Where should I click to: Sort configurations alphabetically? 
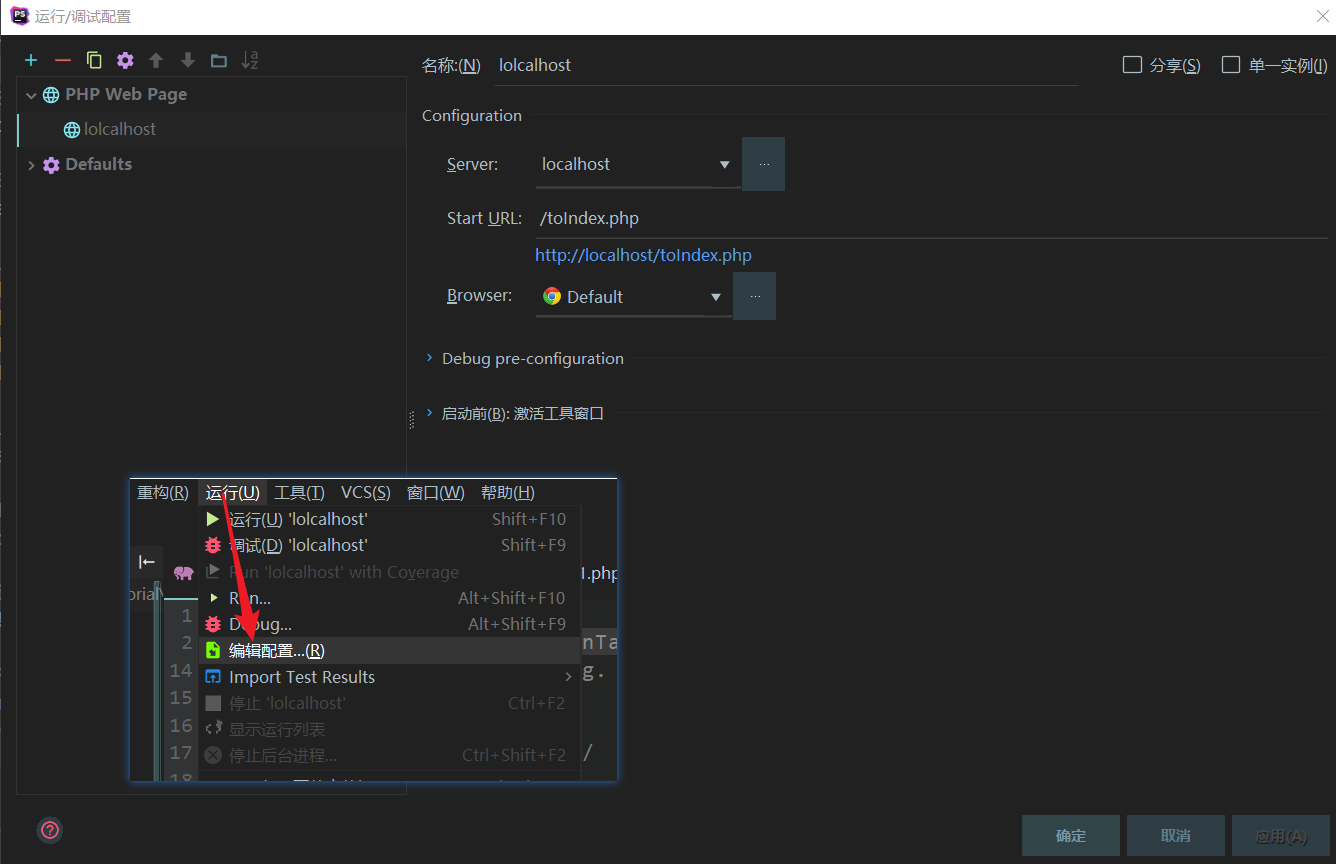250,60
